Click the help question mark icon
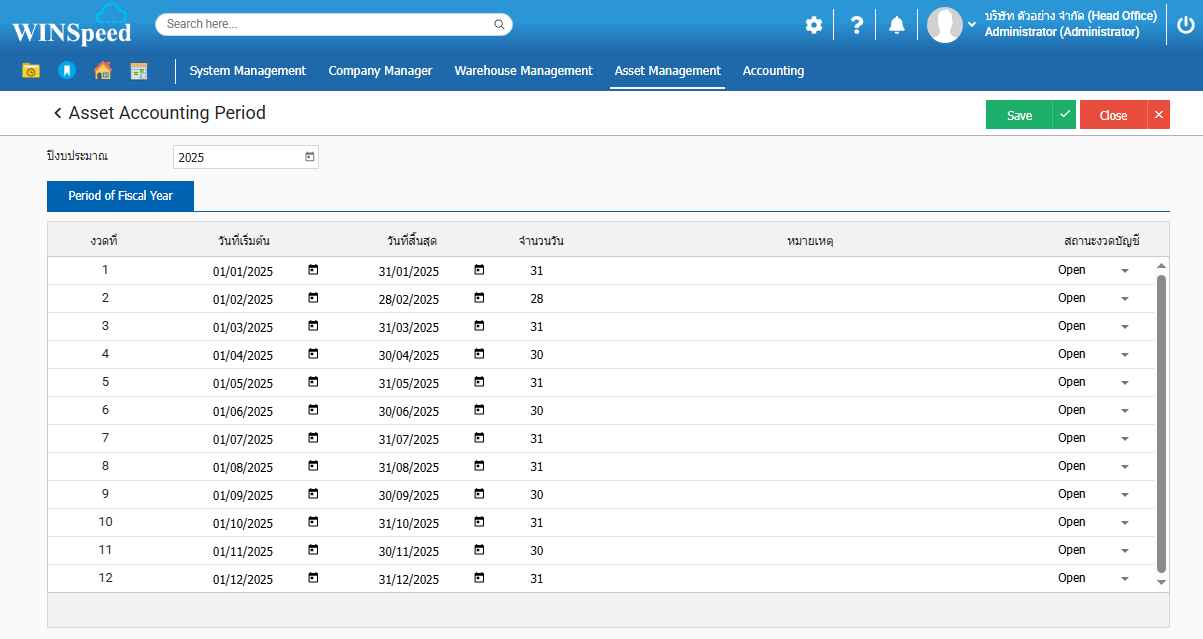Image resolution: width=1203 pixels, height=639 pixels. [856, 25]
